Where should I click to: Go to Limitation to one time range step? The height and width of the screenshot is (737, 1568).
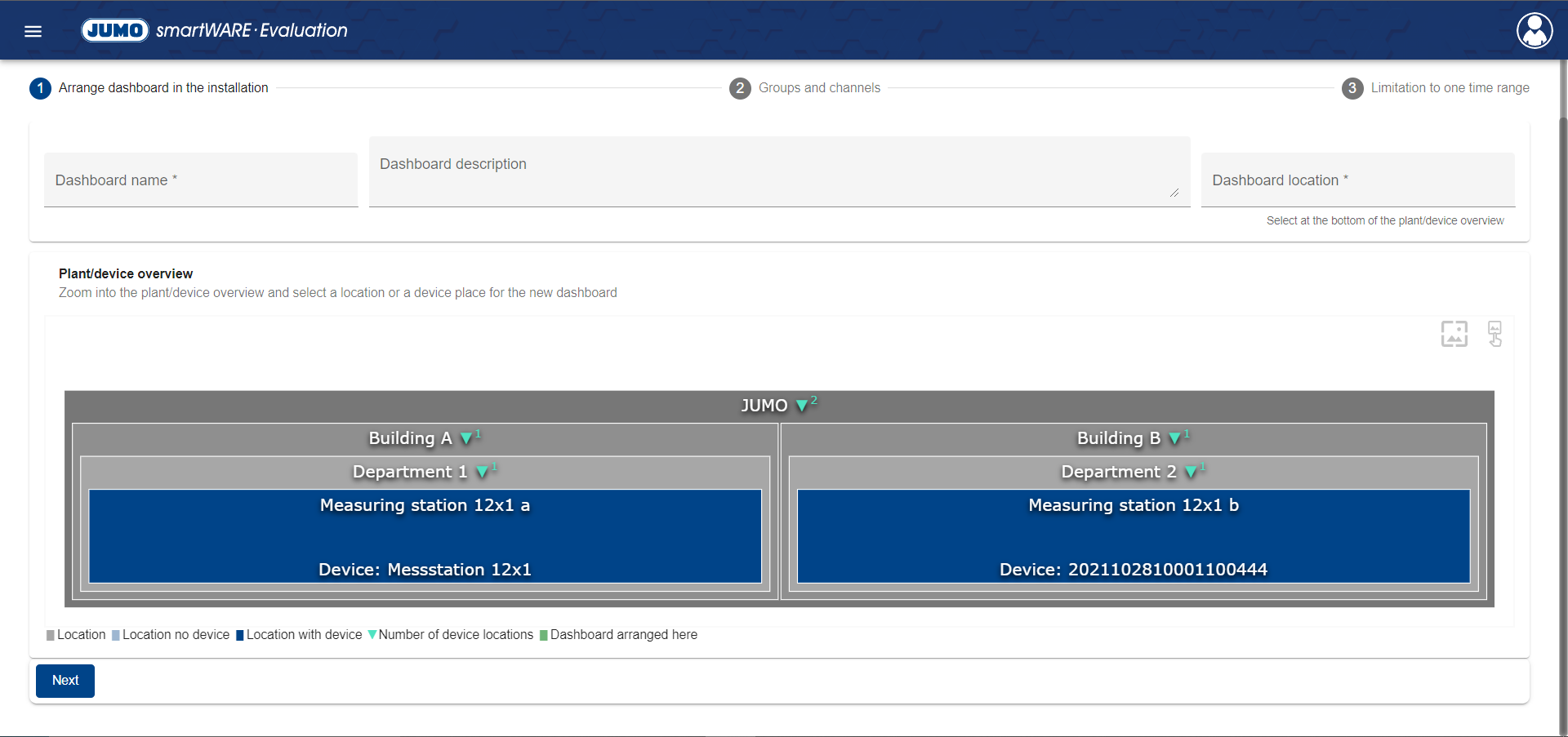pyautogui.click(x=1450, y=88)
